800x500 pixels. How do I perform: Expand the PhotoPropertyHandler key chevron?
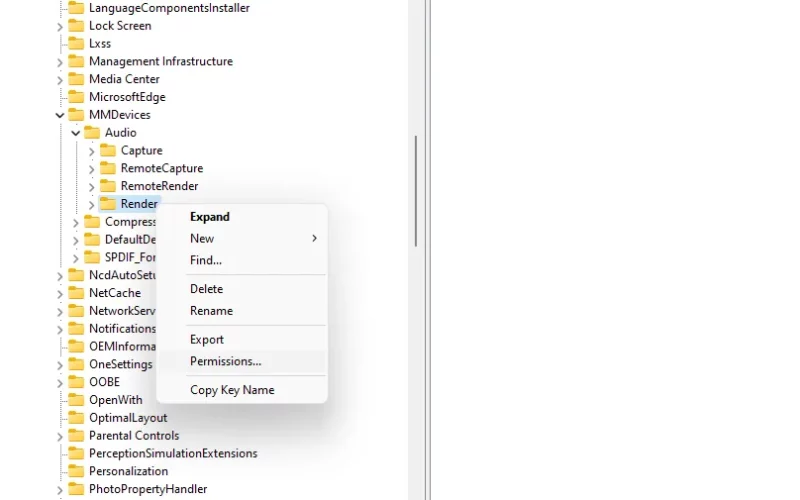click(60, 490)
